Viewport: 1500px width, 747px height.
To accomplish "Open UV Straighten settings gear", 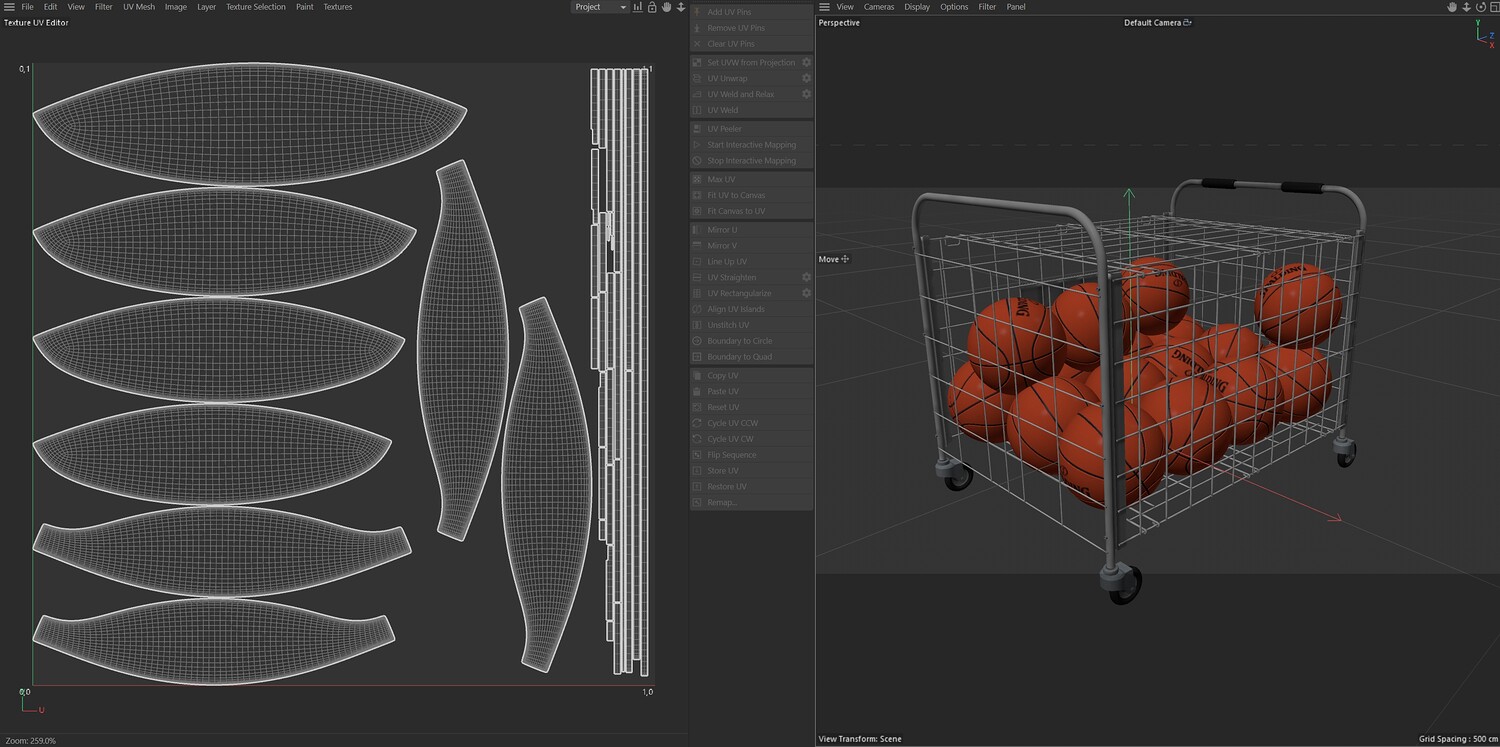I will pos(806,277).
